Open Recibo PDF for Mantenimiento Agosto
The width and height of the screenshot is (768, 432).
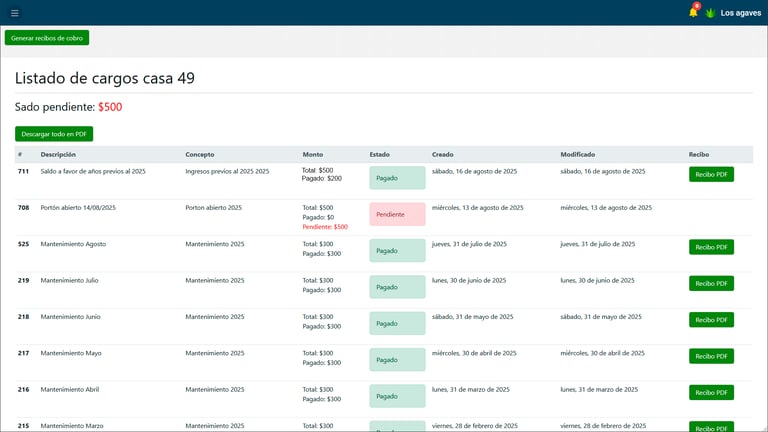[x=711, y=247]
